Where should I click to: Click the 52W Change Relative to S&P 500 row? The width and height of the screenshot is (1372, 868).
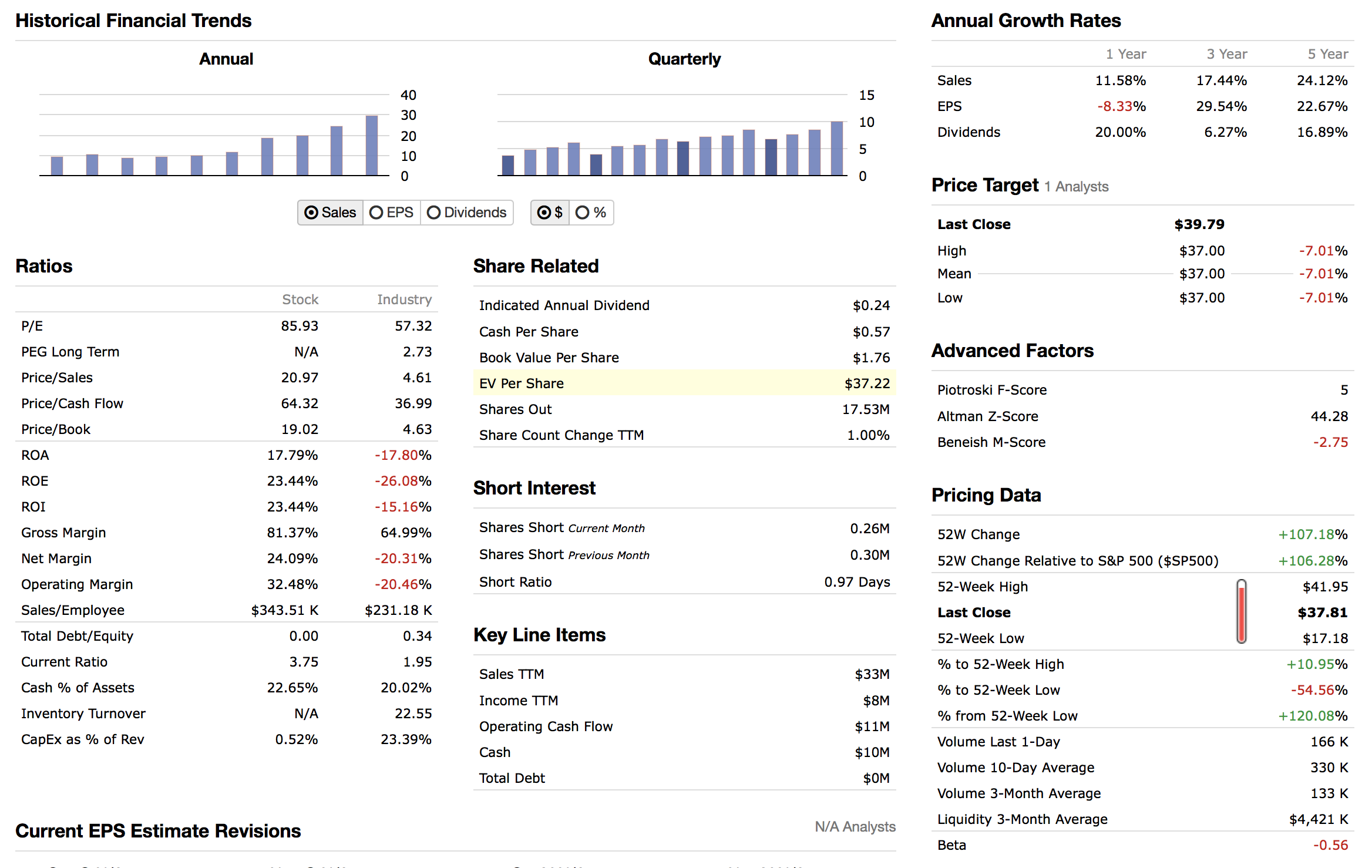[1142, 561]
